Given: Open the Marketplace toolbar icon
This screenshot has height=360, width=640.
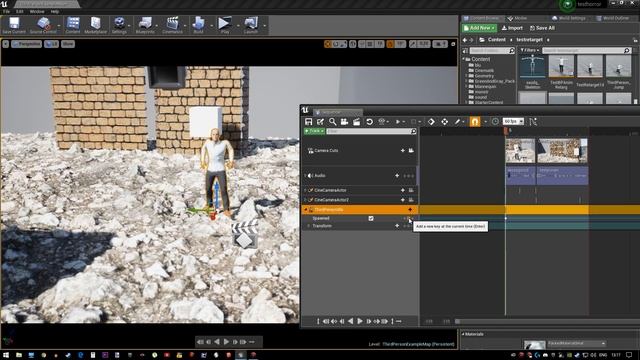Looking at the screenshot, I should [x=96, y=25].
